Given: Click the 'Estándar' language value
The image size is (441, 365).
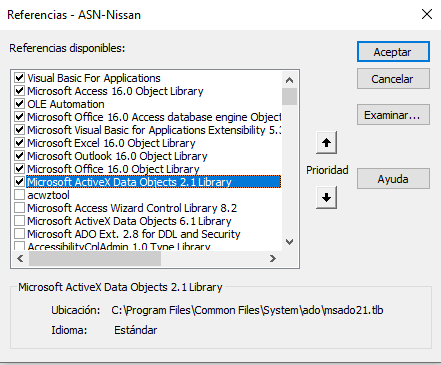Looking at the screenshot, I should coord(135,330).
